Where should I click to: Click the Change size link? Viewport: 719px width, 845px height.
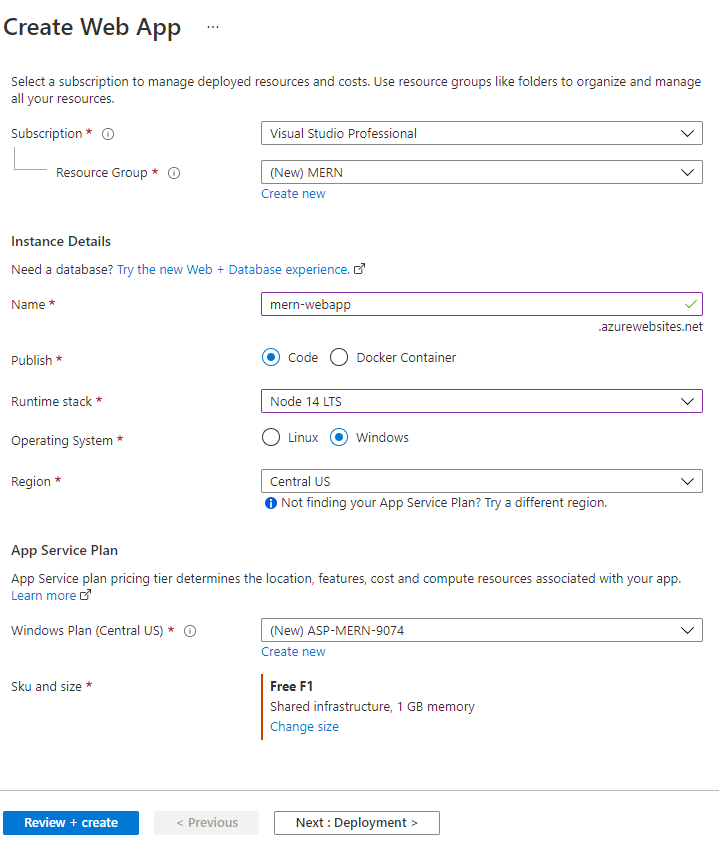click(304, 726)
